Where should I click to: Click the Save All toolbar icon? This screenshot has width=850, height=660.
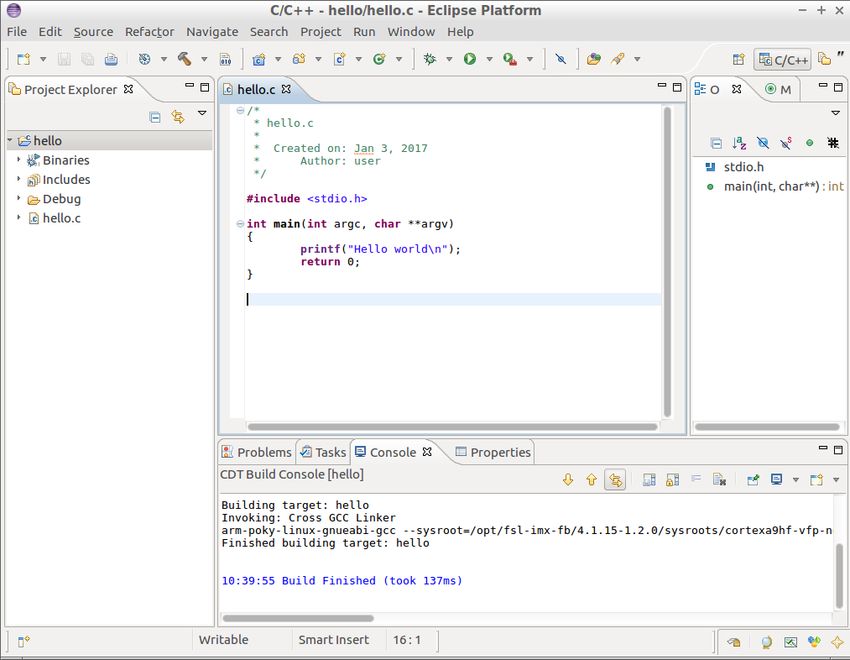coord(87,59)
